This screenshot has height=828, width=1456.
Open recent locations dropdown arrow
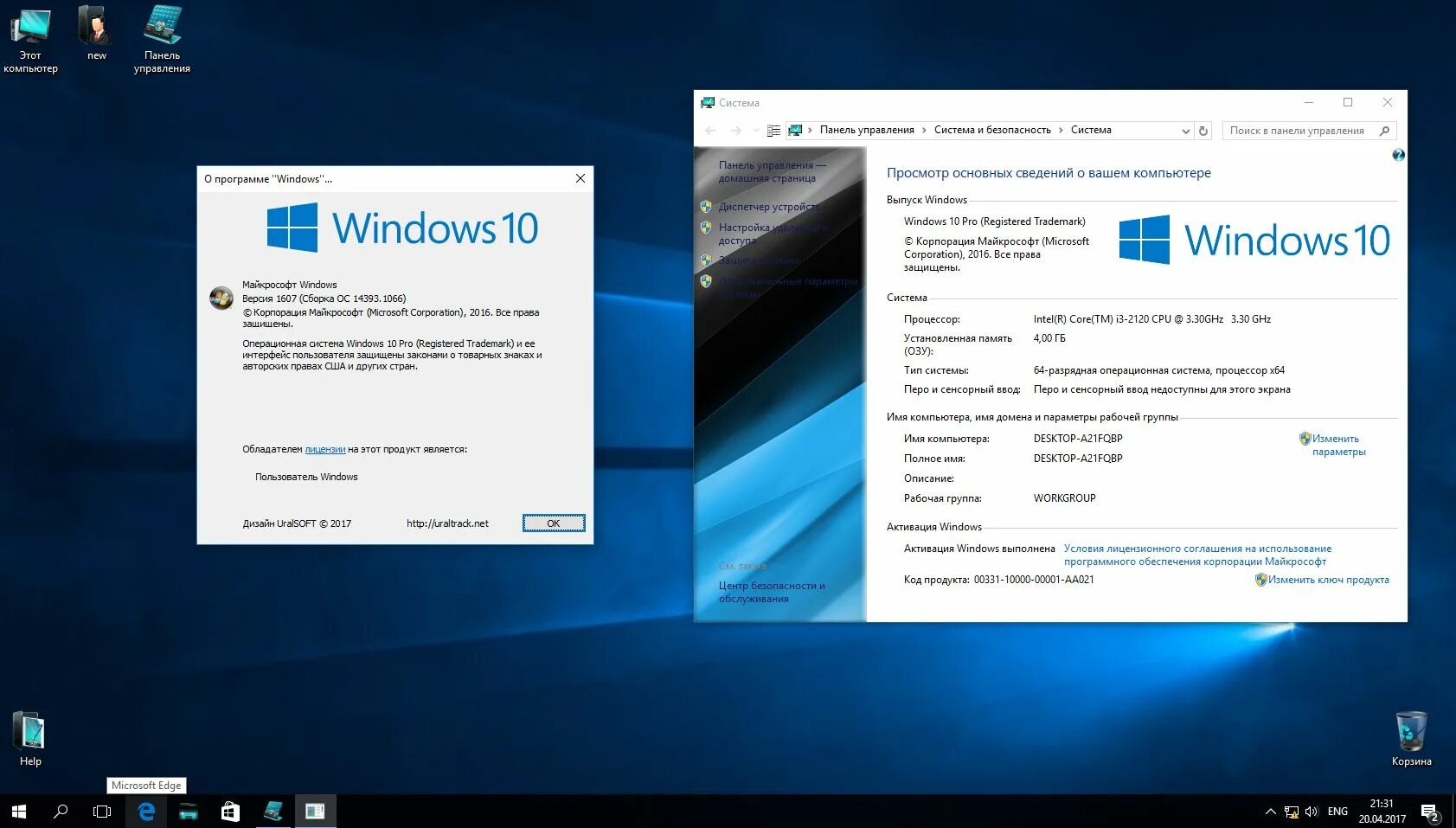point(756,131)
